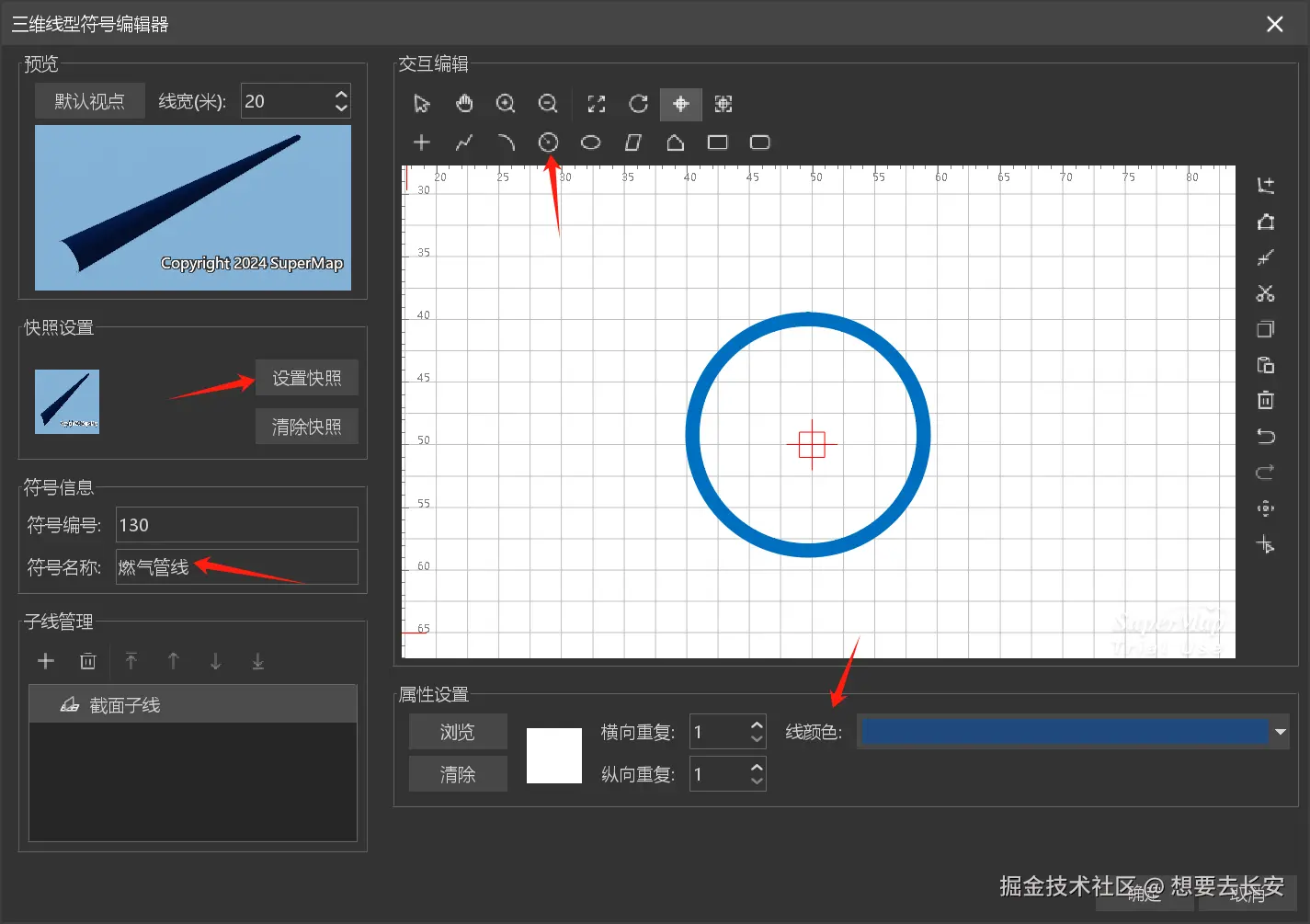Click the 清除 button in 属性设置

coord(458,774)
